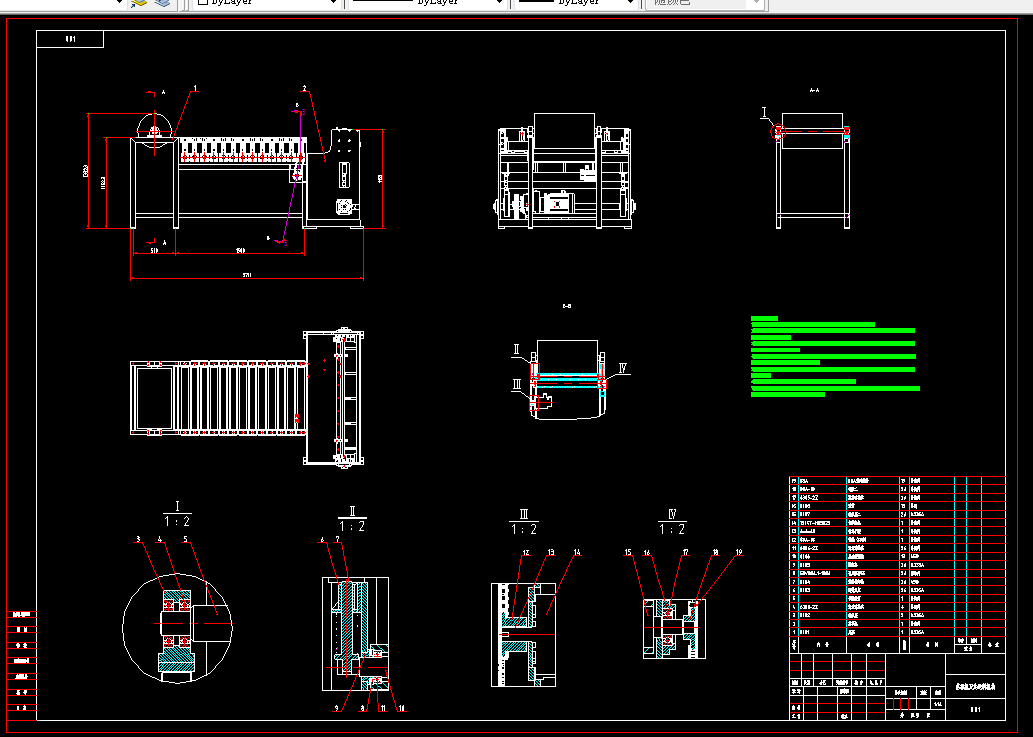Open the lineweight ByLayer dropdown
This screenshot has width=1033, height=737.
[x=577, y=3]
